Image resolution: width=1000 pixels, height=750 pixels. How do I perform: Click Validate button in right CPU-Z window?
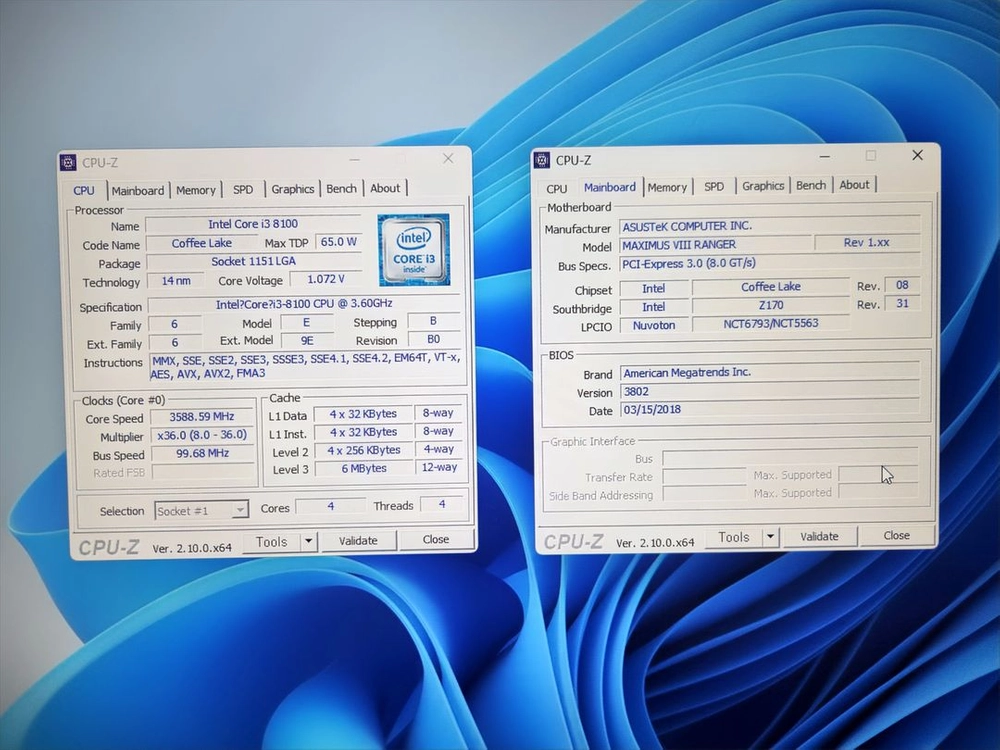pos(820,536)
